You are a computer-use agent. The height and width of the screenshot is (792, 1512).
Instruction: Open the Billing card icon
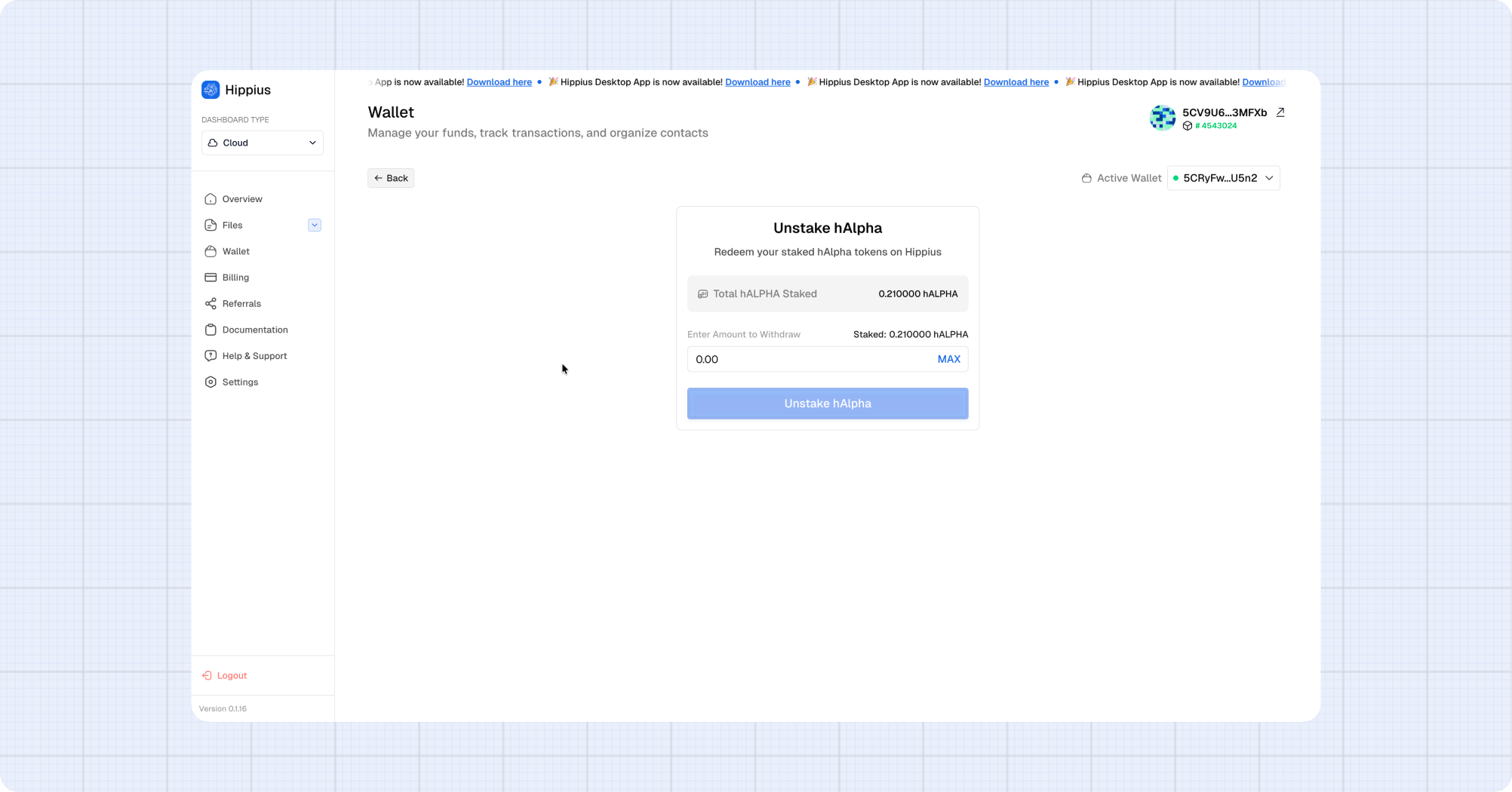click(x=211, y=278)
